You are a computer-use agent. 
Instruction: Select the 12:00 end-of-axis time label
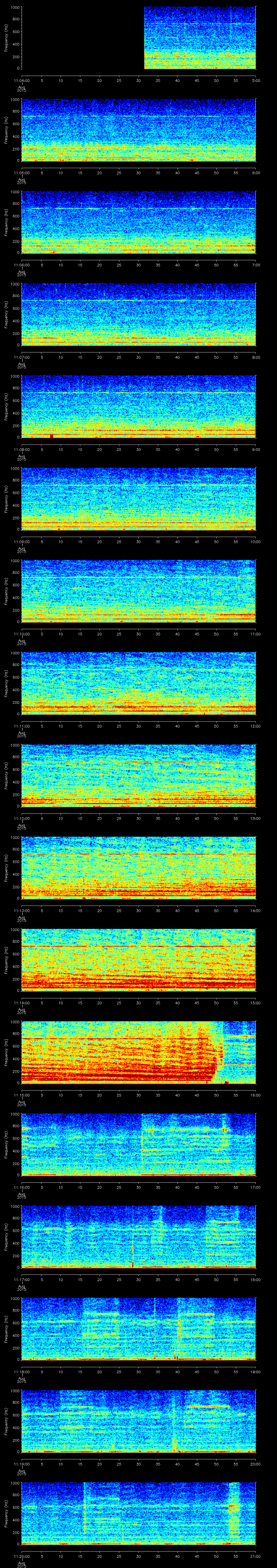tap(256, 726)
